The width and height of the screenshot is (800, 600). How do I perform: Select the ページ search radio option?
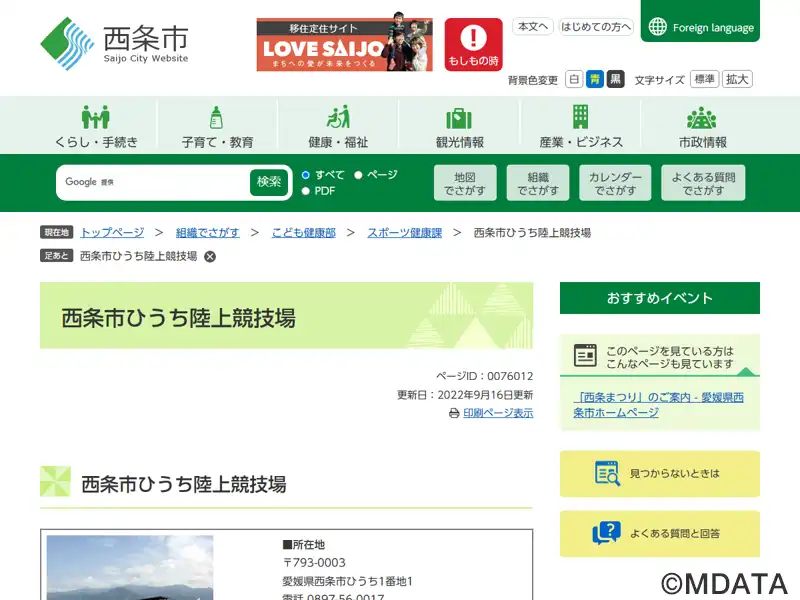click(x=358, y=175)
